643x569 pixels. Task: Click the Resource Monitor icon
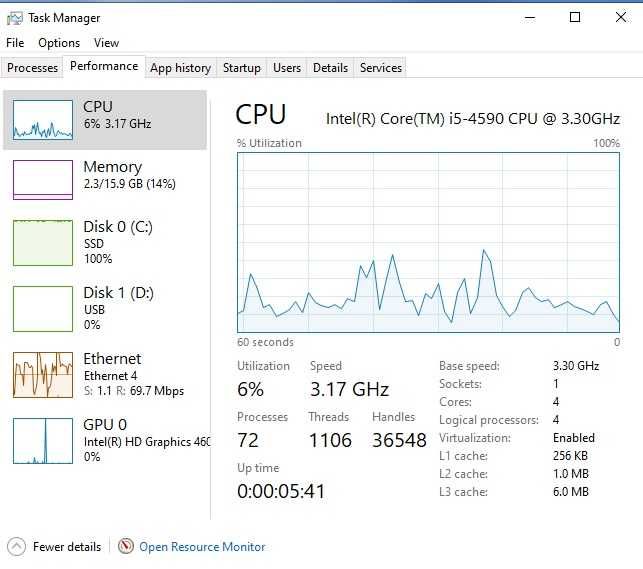[x=126, y=547]
